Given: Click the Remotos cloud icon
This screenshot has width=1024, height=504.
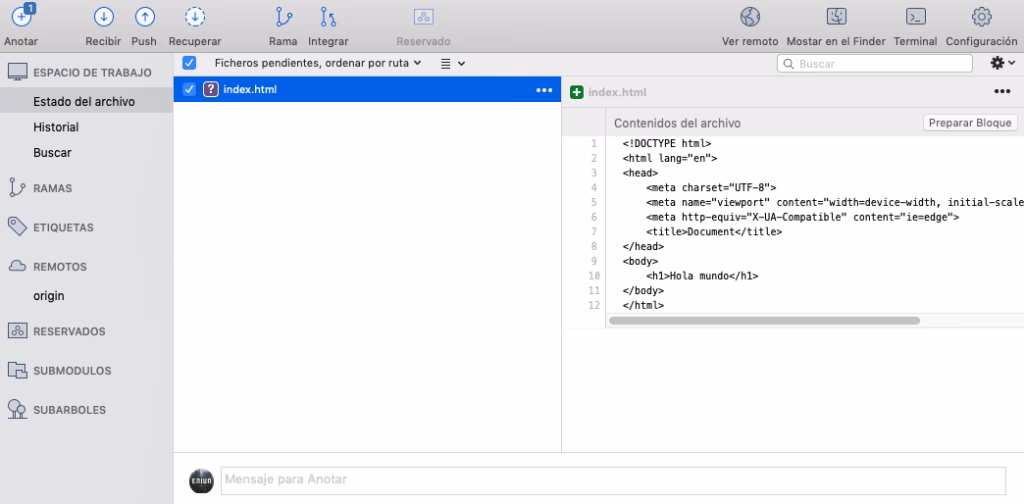Looking at the screenshot, I should [17, 266].
